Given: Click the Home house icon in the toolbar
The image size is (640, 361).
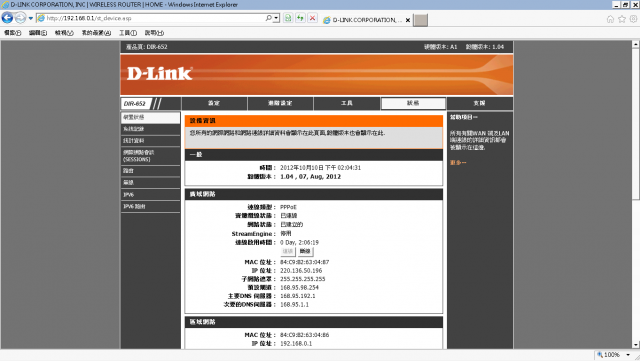Looking at the screenshot, I should point(610,19).
